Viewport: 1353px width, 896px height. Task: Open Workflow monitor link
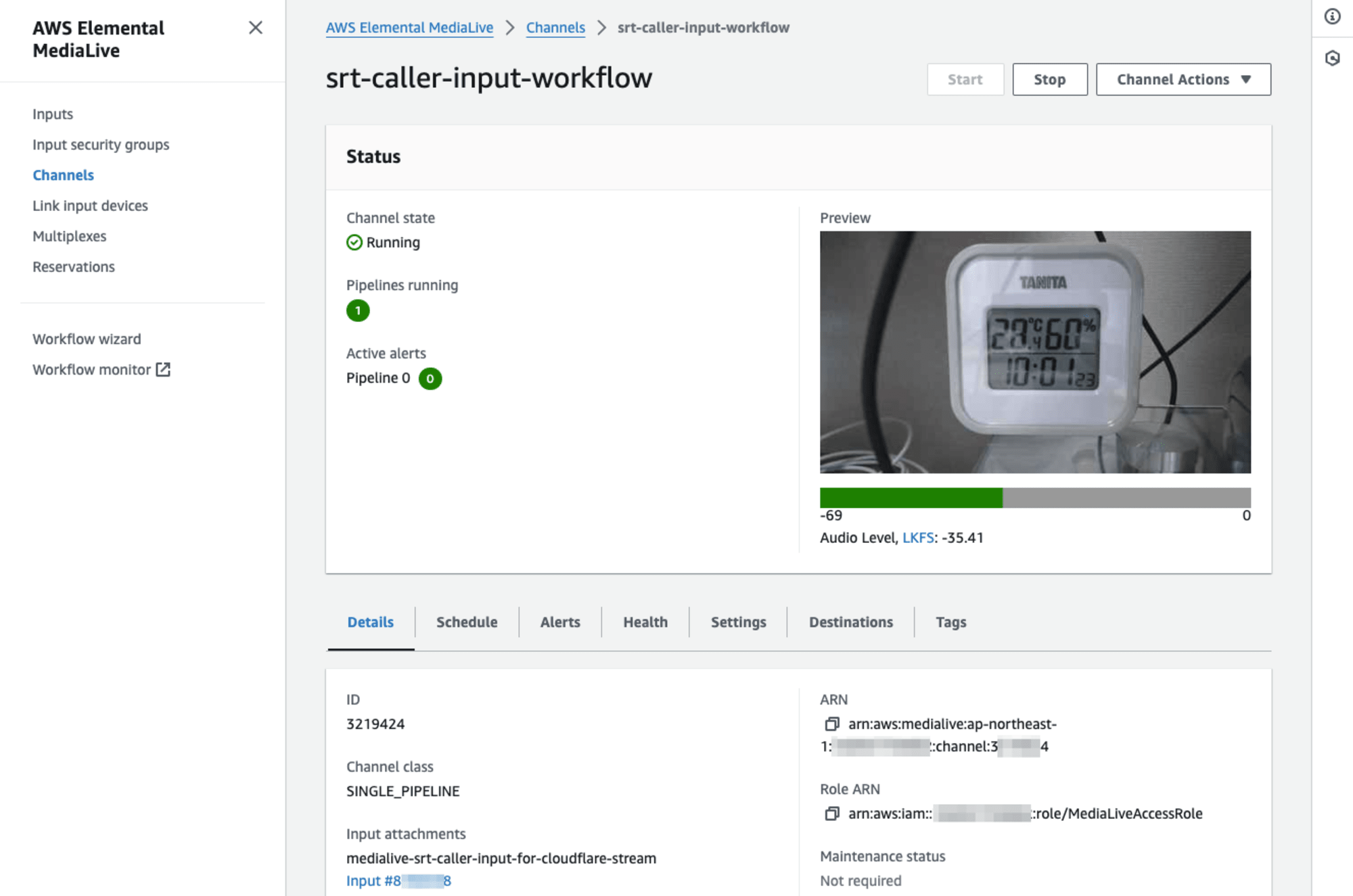[91, 369]
